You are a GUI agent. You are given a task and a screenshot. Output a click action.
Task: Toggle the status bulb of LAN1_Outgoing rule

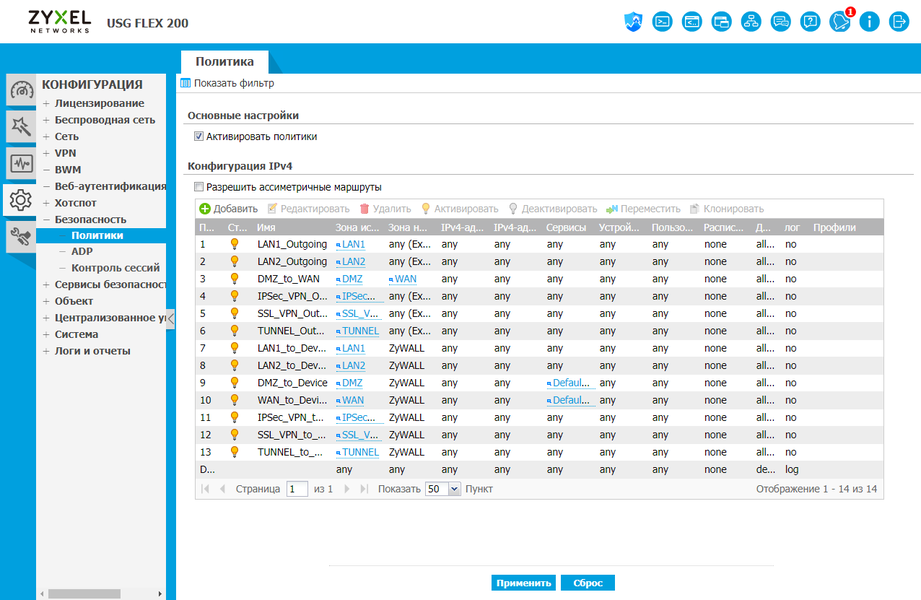tap(234, 244)
